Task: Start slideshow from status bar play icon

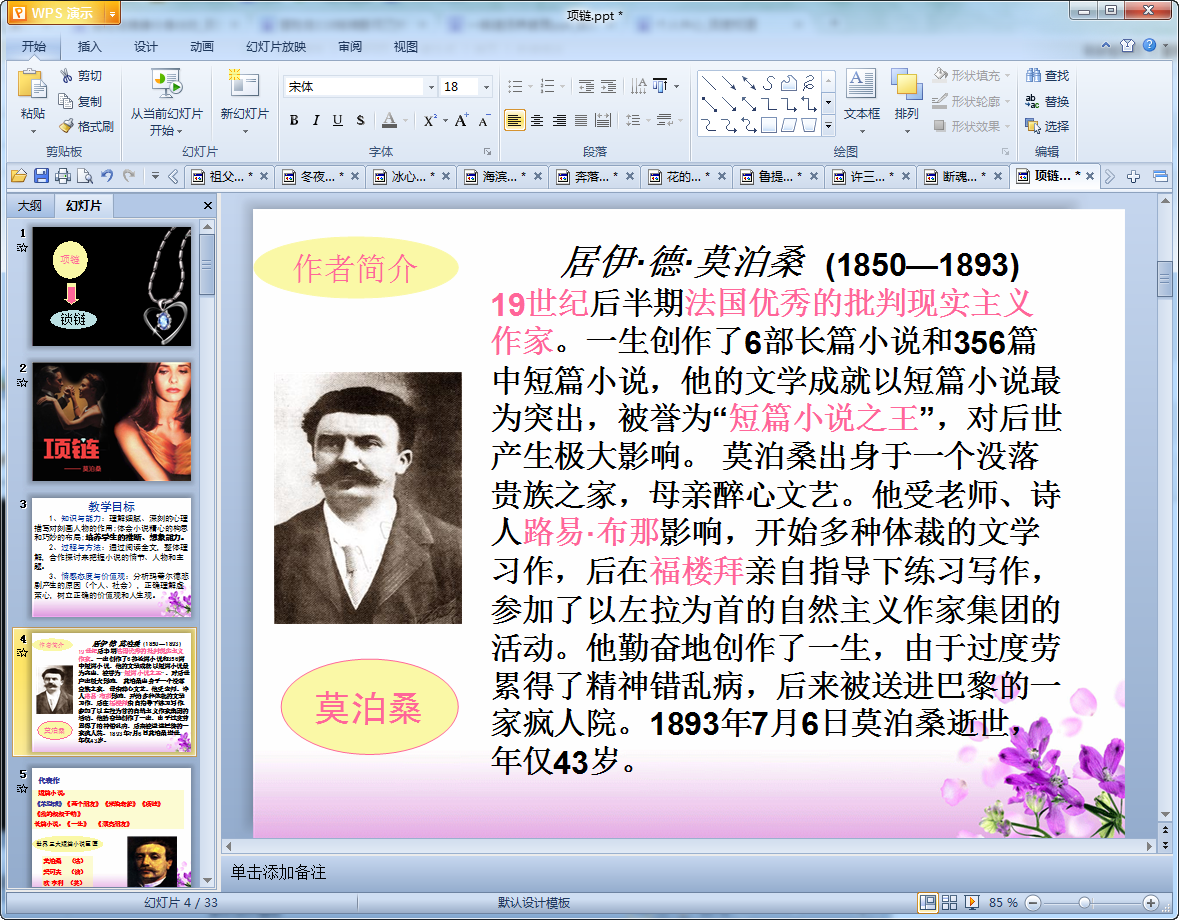Action: 971,903
